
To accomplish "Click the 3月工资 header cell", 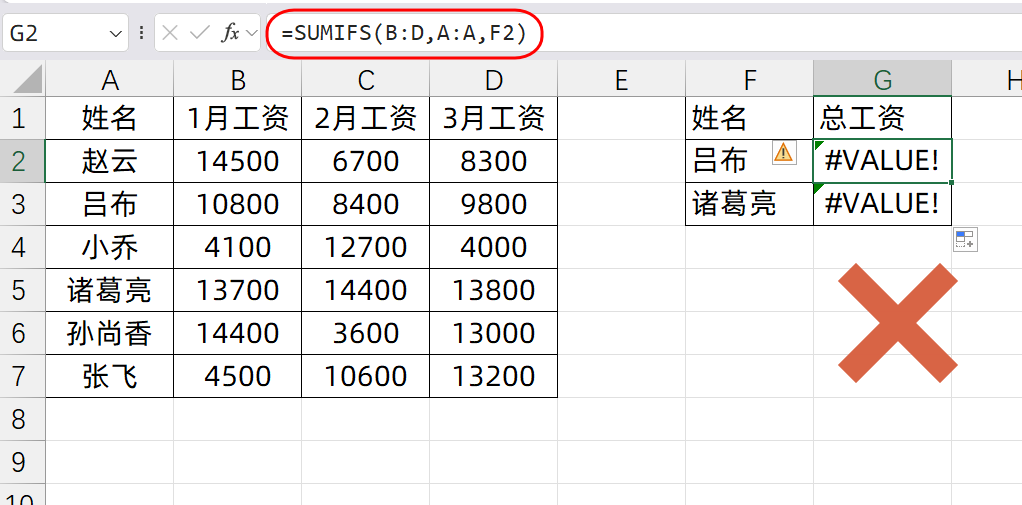I will [493, 117].
